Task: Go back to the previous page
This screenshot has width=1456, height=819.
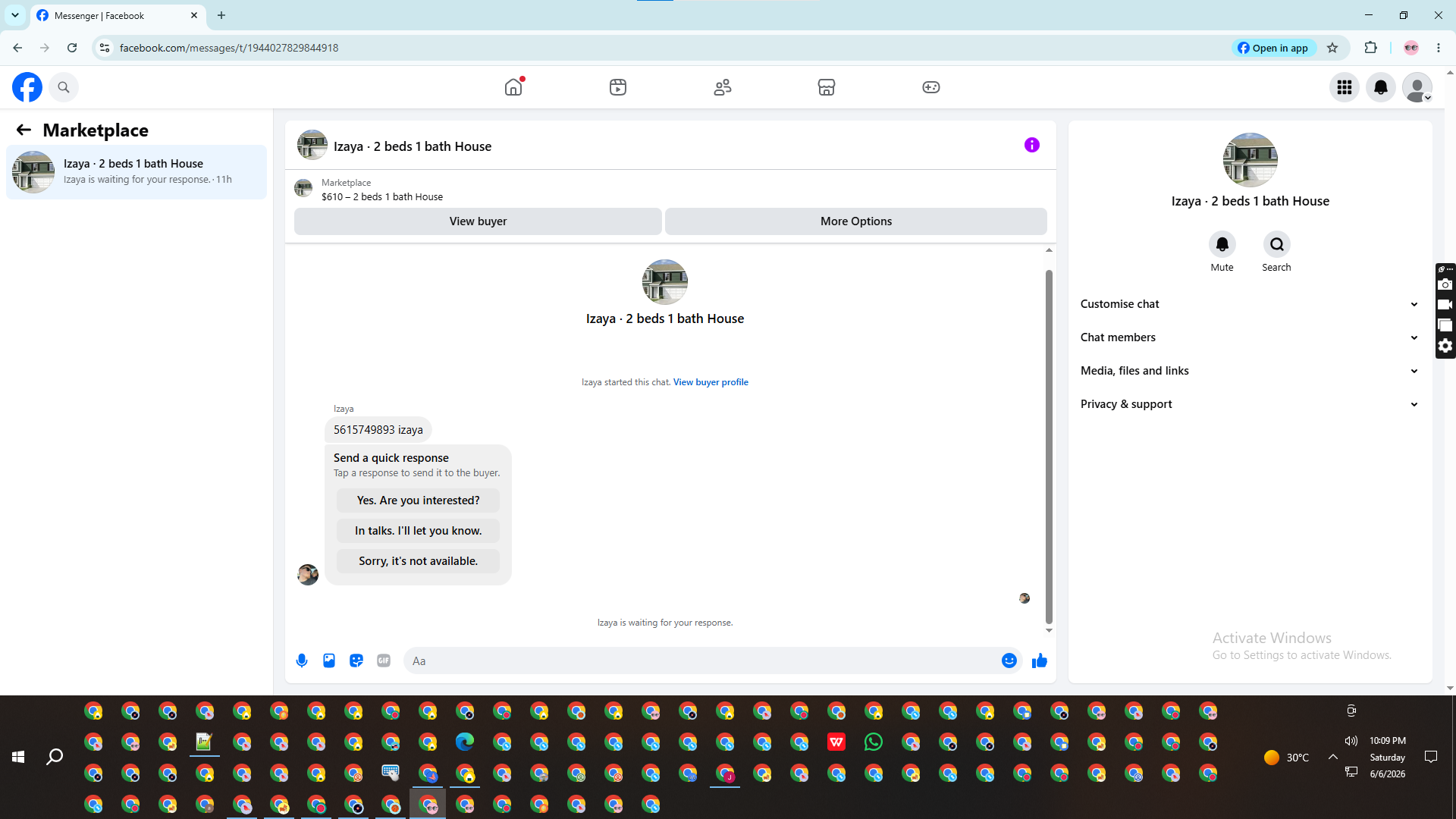Action: tap(17, 48)
